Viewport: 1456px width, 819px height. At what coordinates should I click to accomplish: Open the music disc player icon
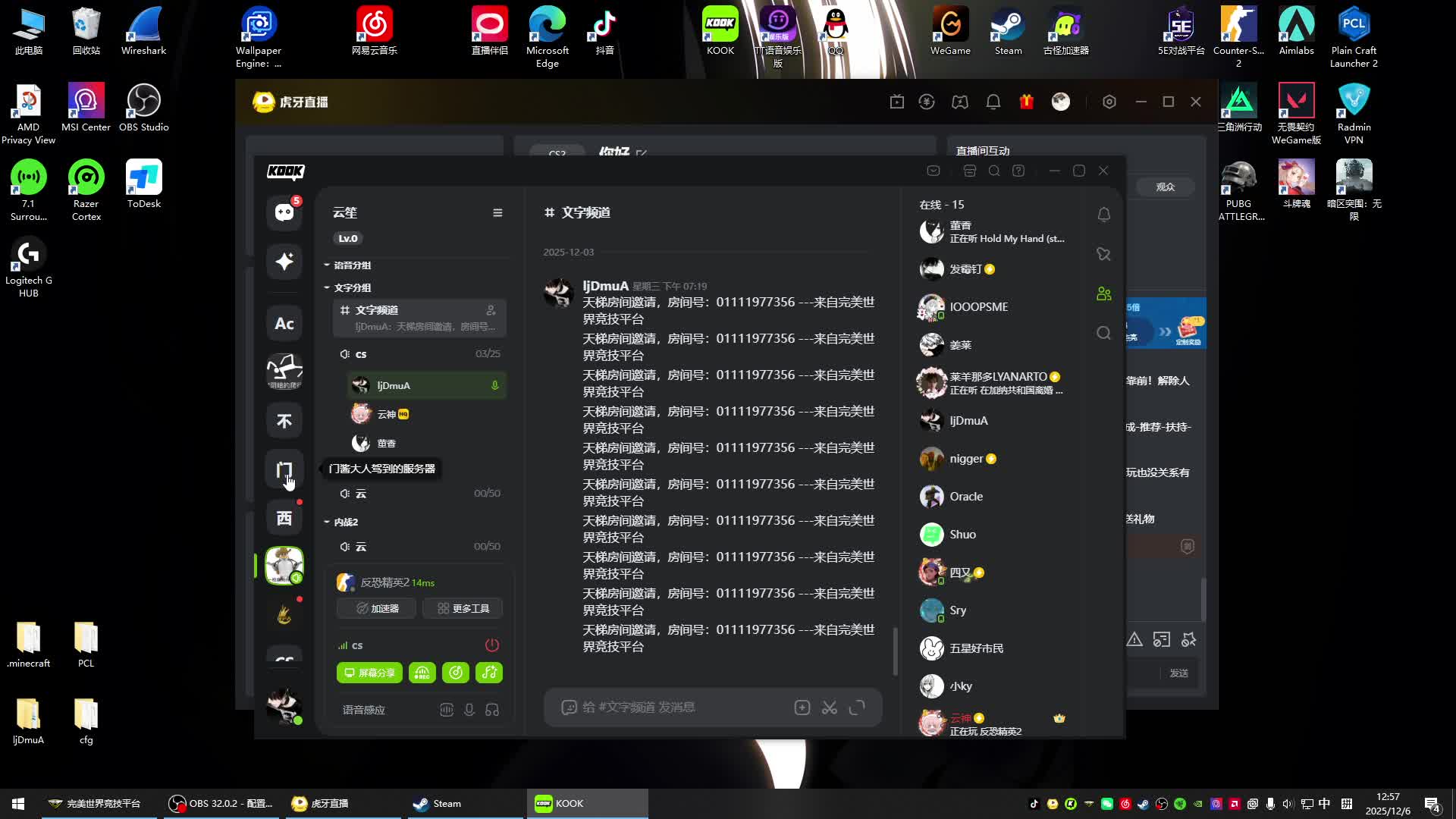tap(456, 673)
